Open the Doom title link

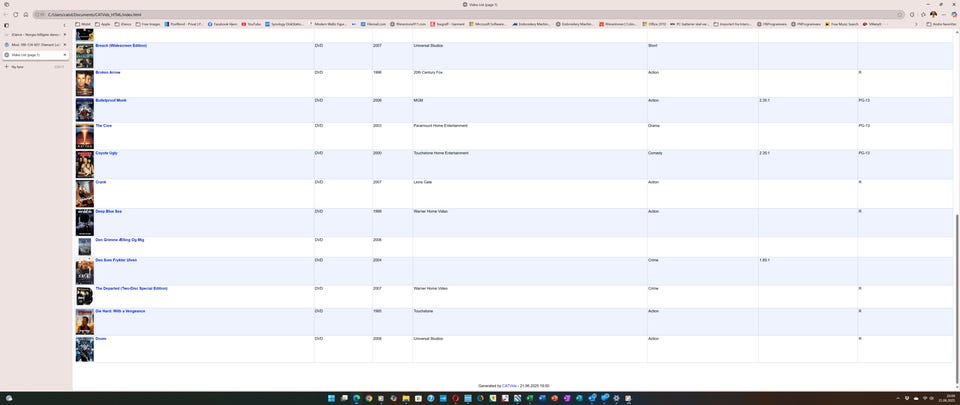(x=100, y=339)
